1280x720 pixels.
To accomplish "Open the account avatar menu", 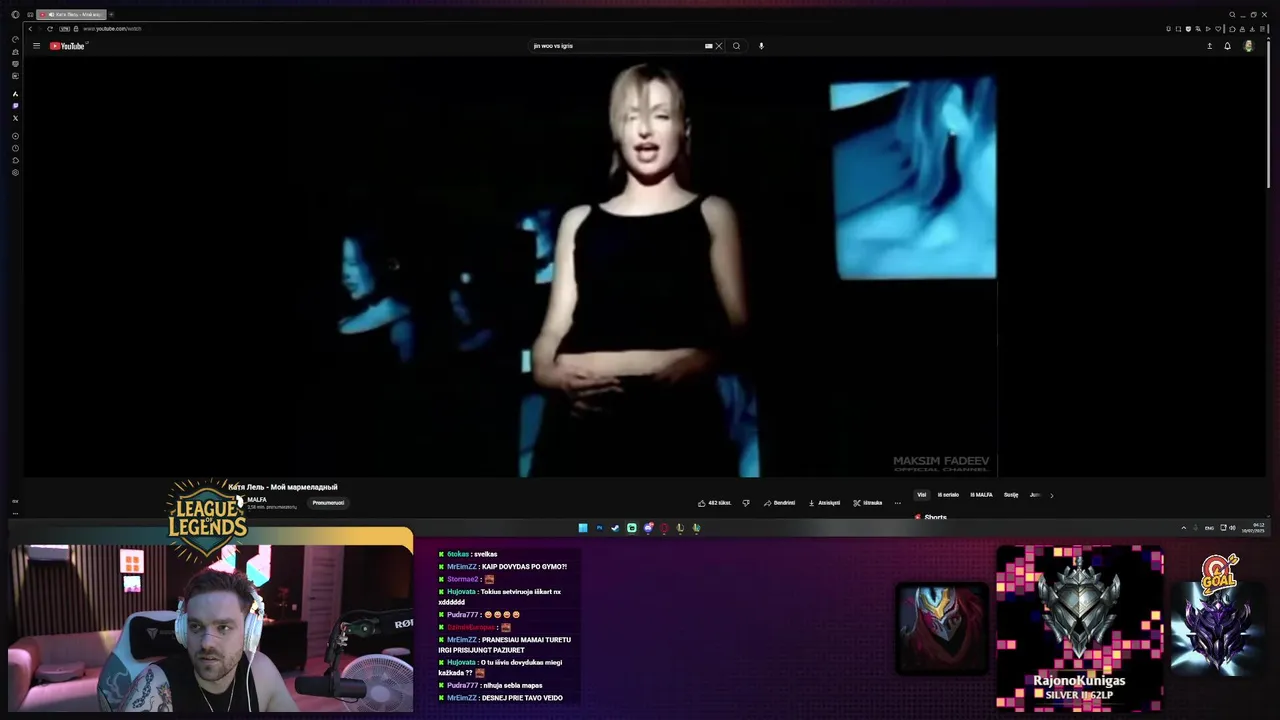I will (x=1248, y=46).
